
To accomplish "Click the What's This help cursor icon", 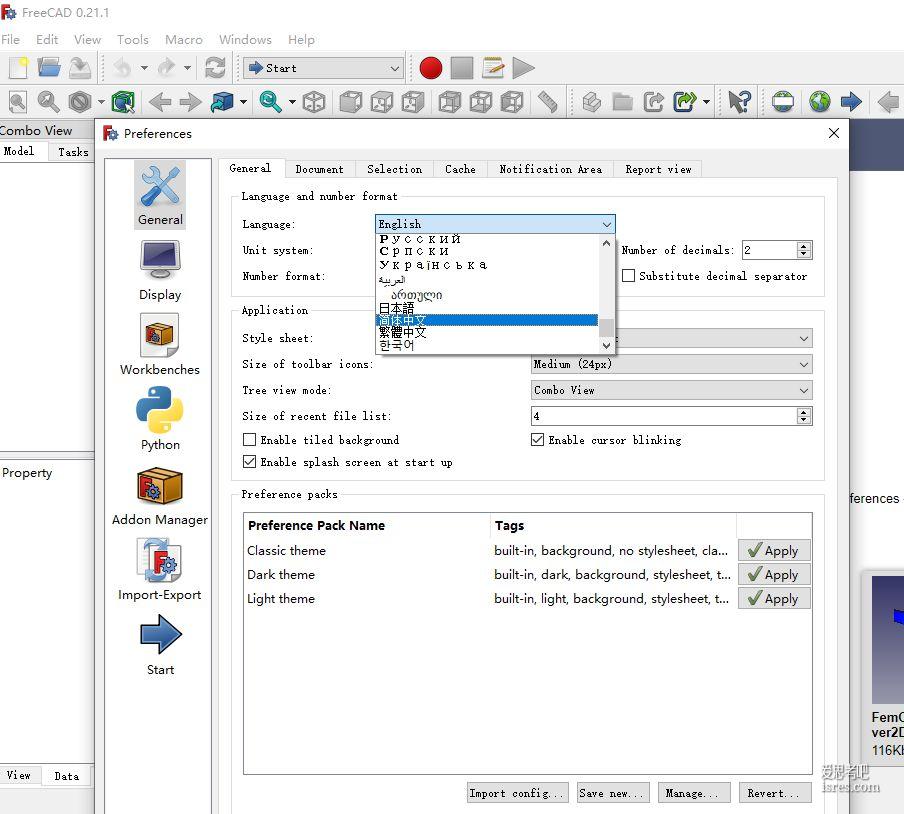I will point(740,102).
